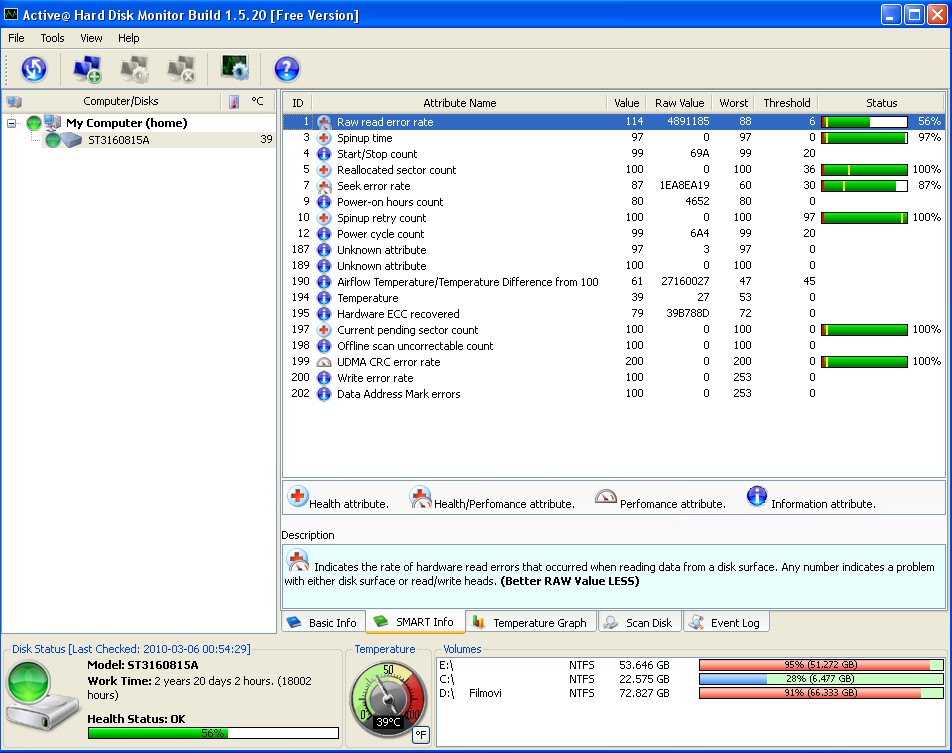Click the Temperature attribute info icon
Viewport: 952px width, 753px height.
tap(324, 298)
